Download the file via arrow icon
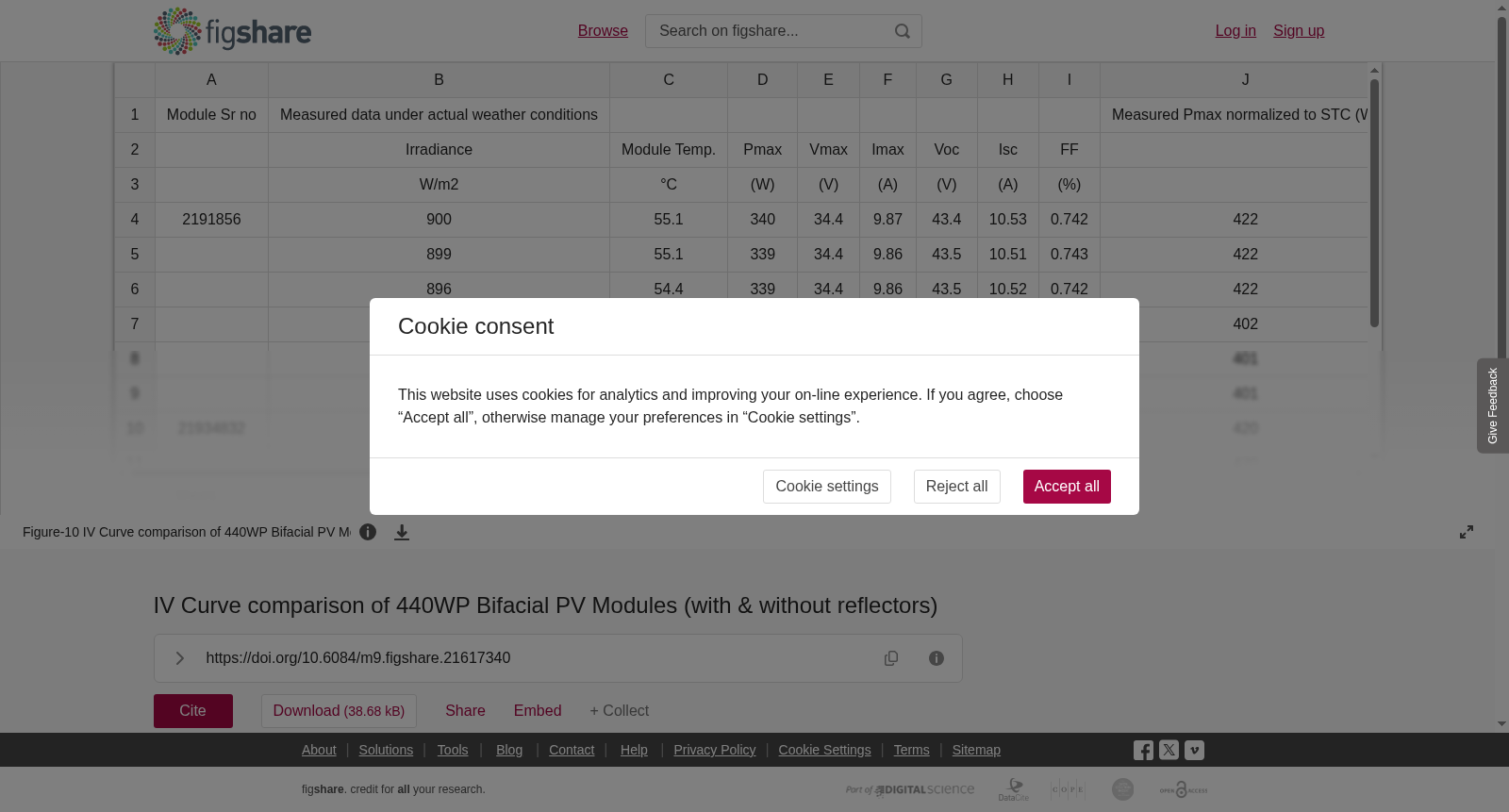 (402, 532)
